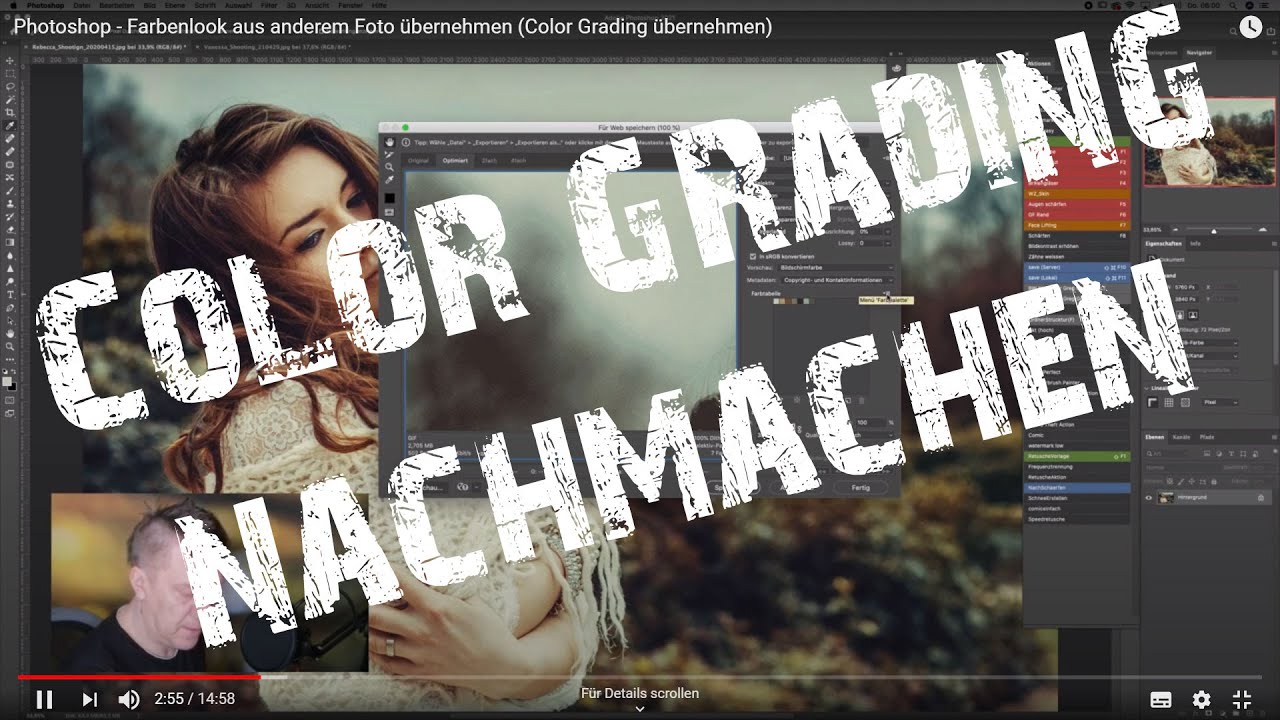1280x720 pixels.
Task: Toggle 'In sRGB konvertieren' checkbox
Action: point(753,256)
